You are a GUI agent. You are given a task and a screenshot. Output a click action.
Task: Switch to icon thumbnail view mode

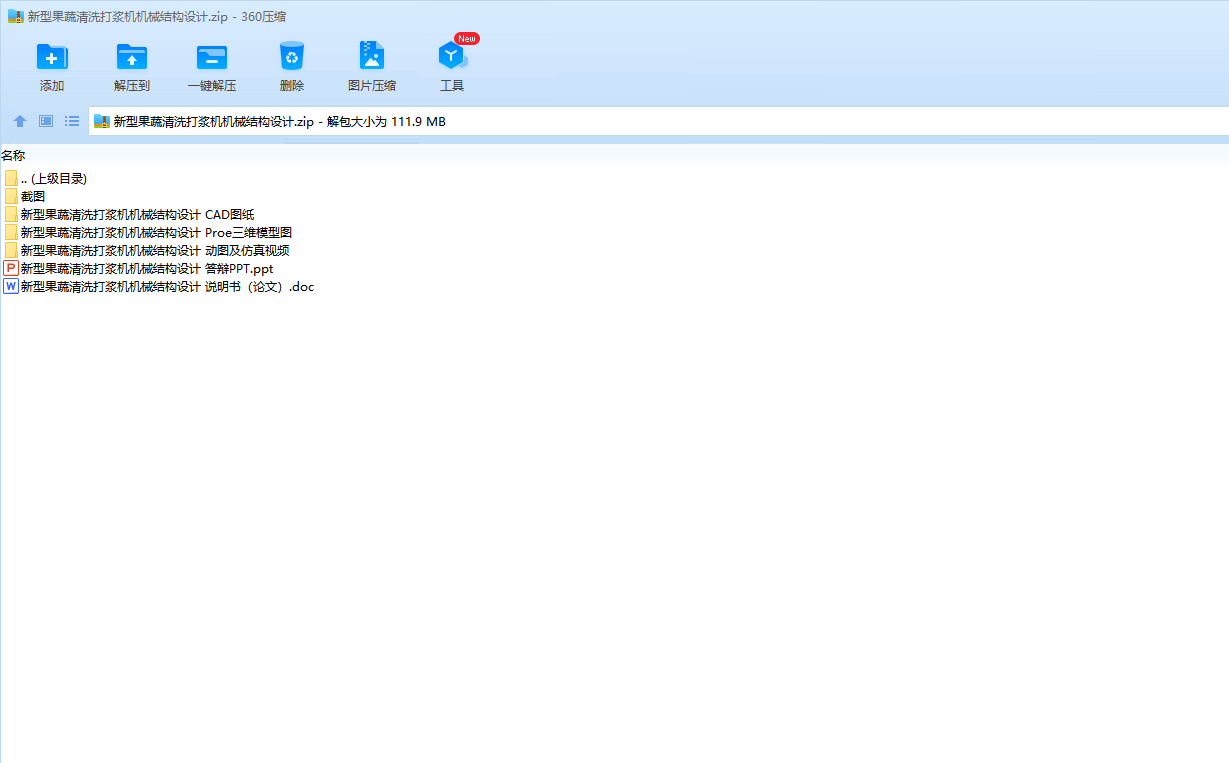(46, 121)
